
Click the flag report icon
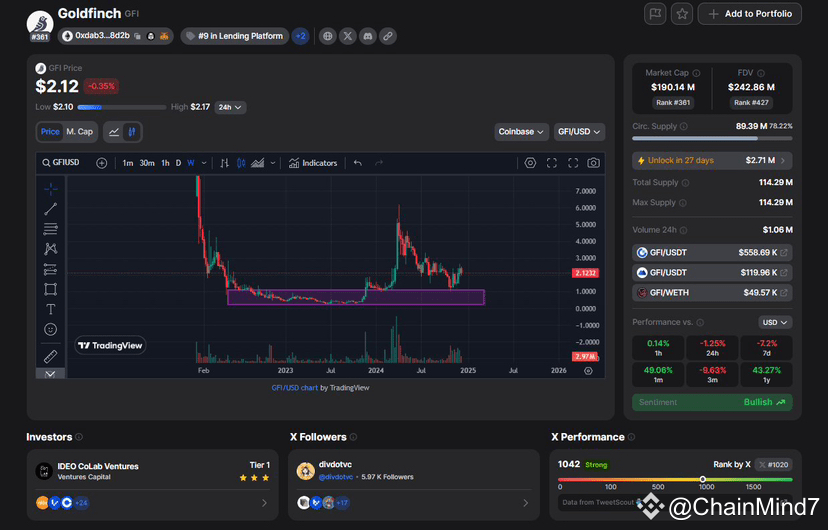click(655, 14)
